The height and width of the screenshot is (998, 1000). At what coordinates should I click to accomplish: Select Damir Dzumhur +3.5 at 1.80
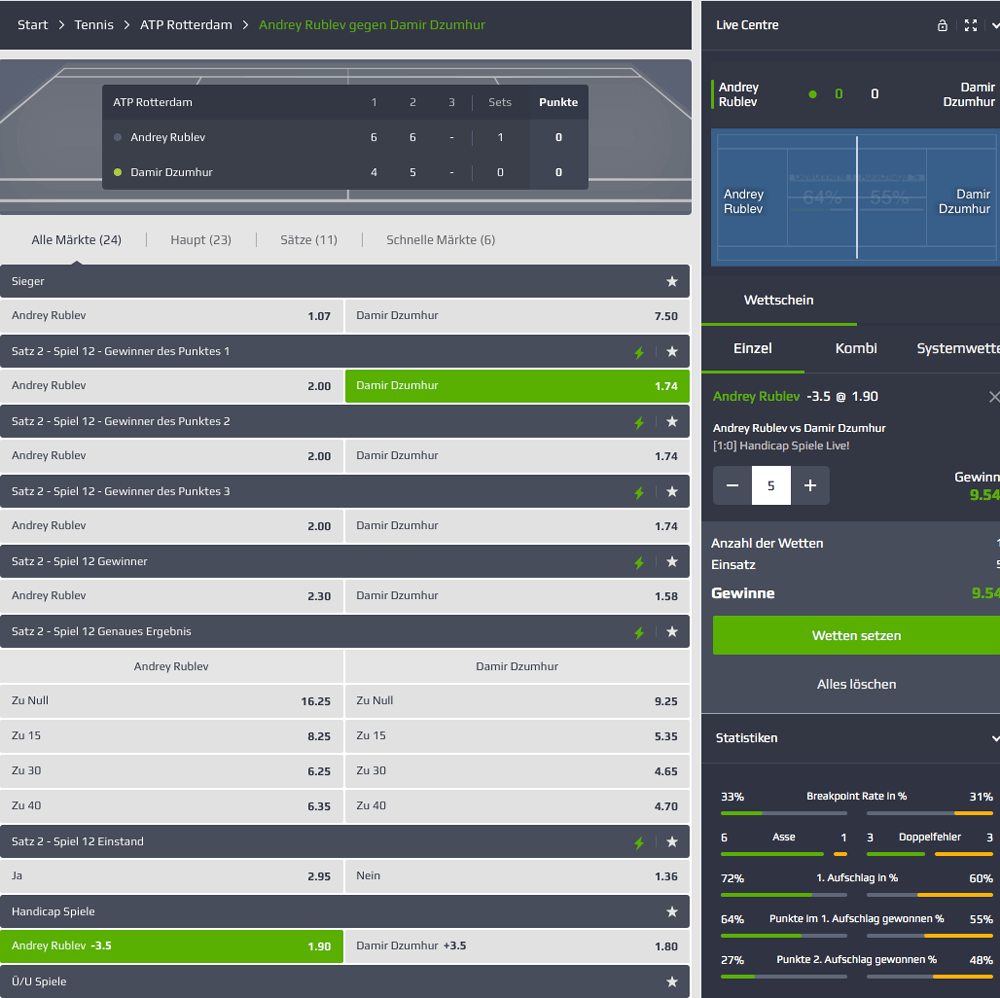[517, 946]
